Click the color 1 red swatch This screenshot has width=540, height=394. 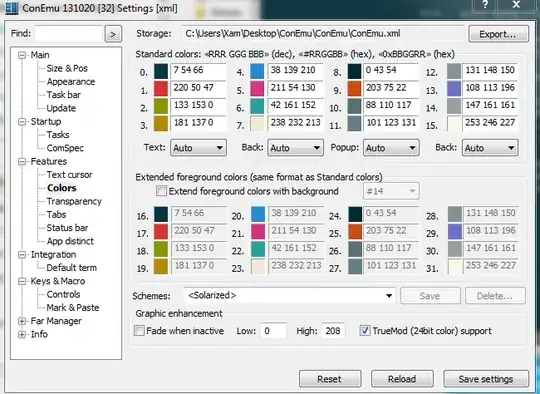(161, 89)
